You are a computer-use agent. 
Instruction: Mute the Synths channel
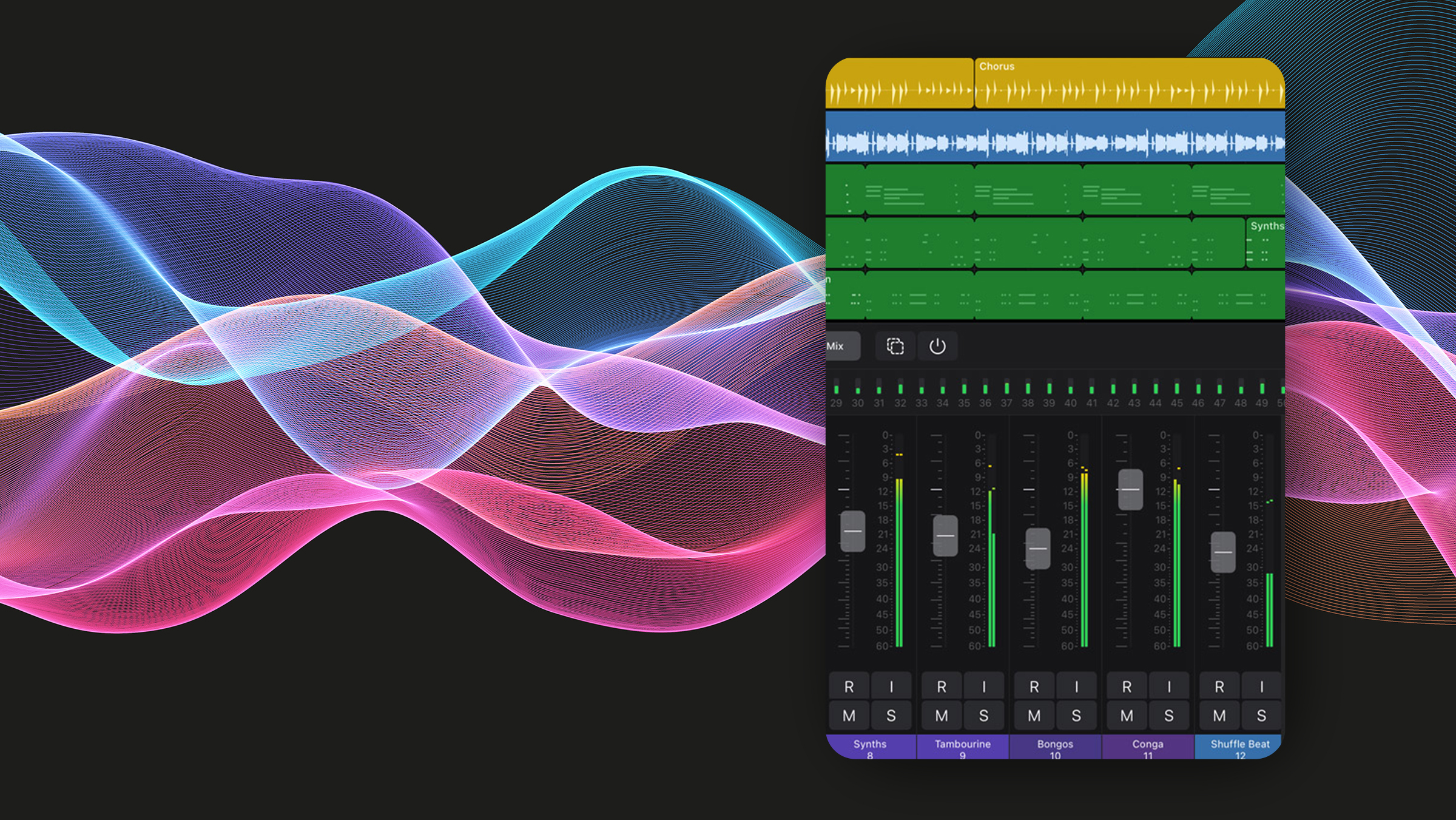tap(849, 716)
